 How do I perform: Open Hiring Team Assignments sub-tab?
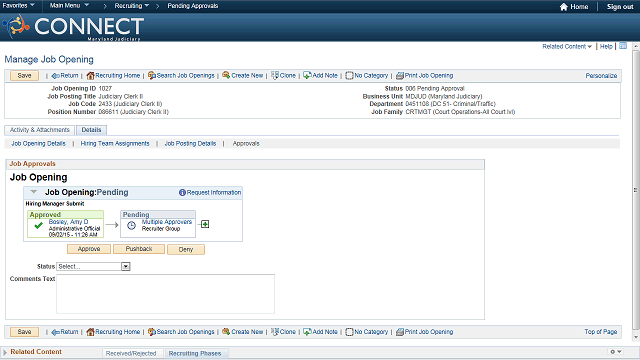click(115, 144)
